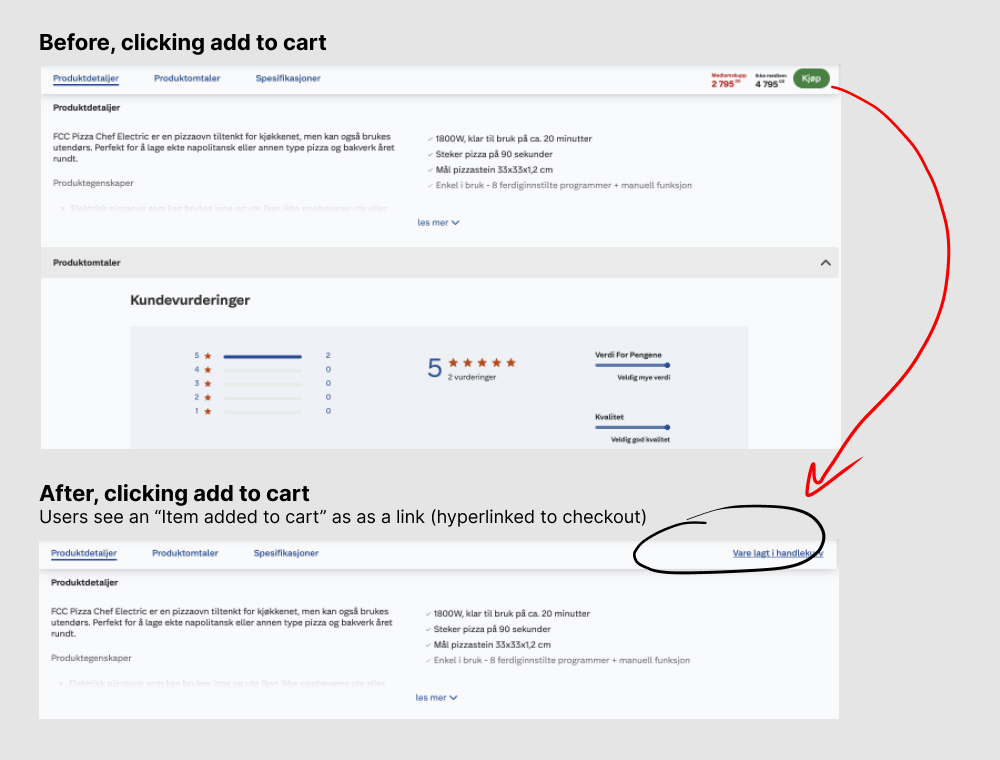The width and height of the screenshot is (1000, 760).
Task: Filter reviews by the 1 star row
Action: 263,411
